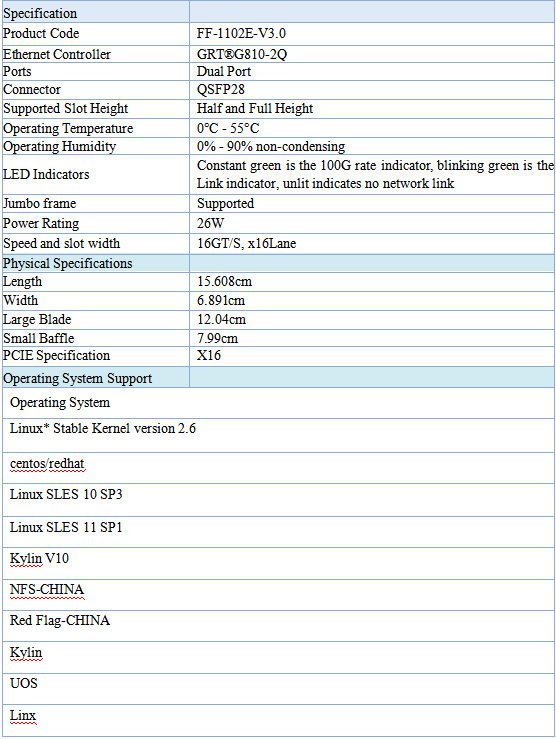
Task: Select the 'Specification' header cell
Action: click(96, 12)
